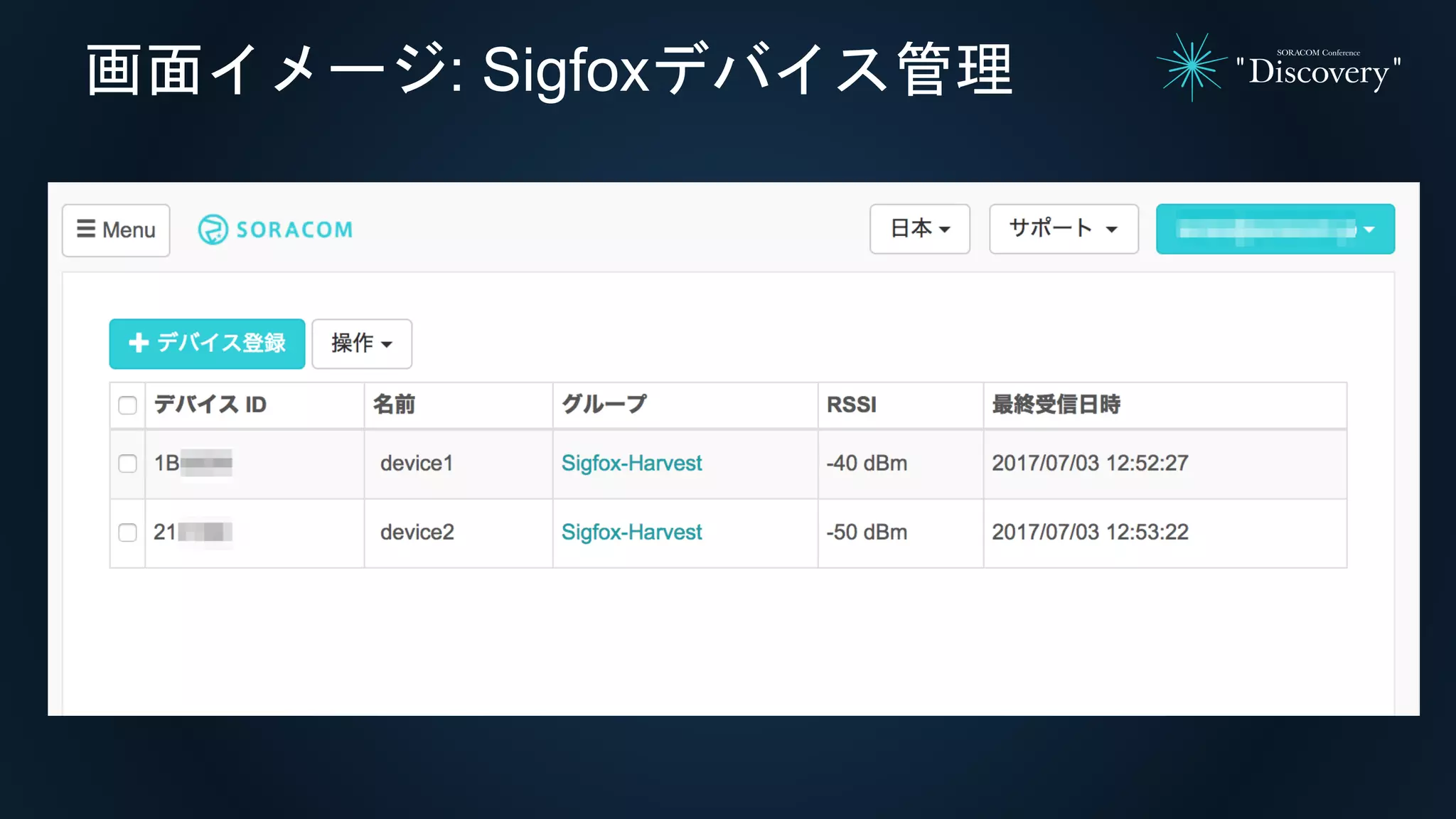Click device ID starting with 21
Viewport: 1456px width, 819px height.
click(x=193, y=532)
